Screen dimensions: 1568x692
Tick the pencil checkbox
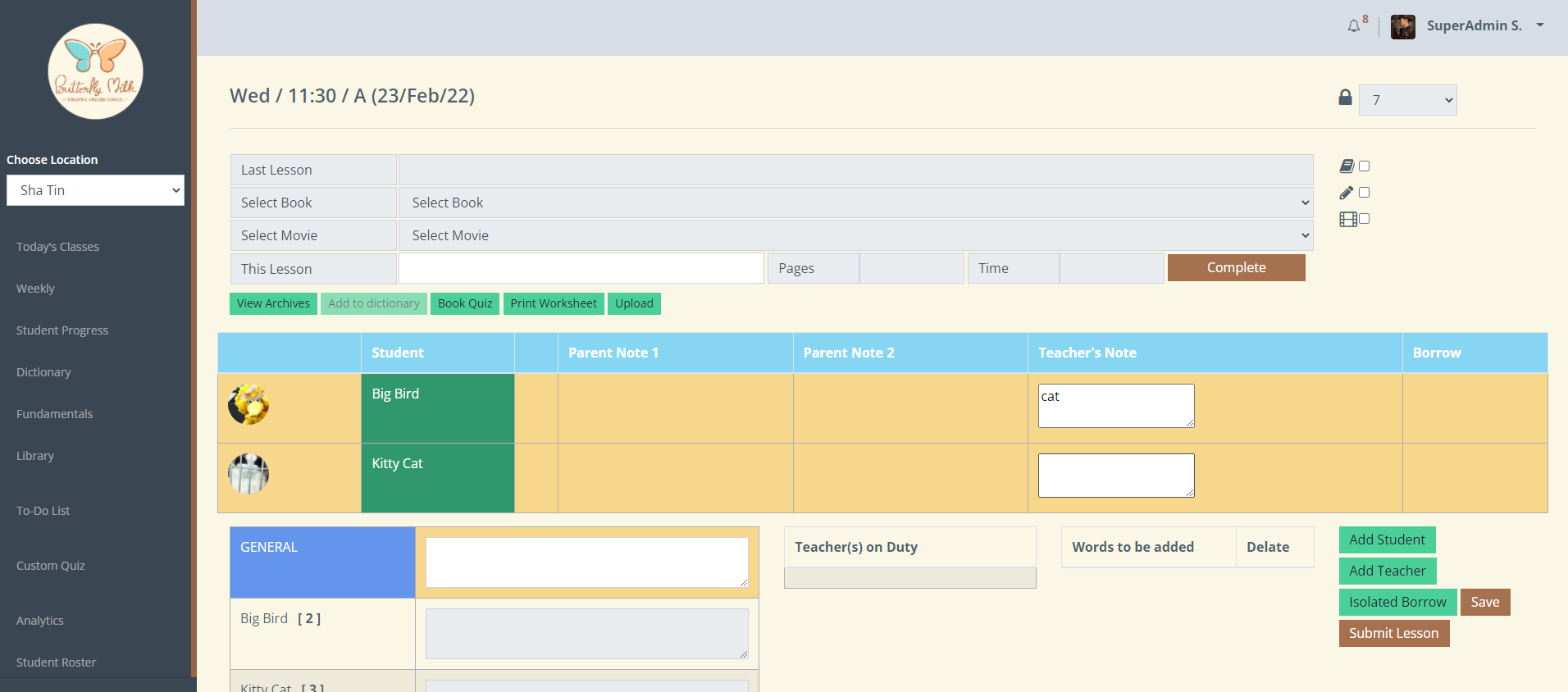[x=1365, y=193]
